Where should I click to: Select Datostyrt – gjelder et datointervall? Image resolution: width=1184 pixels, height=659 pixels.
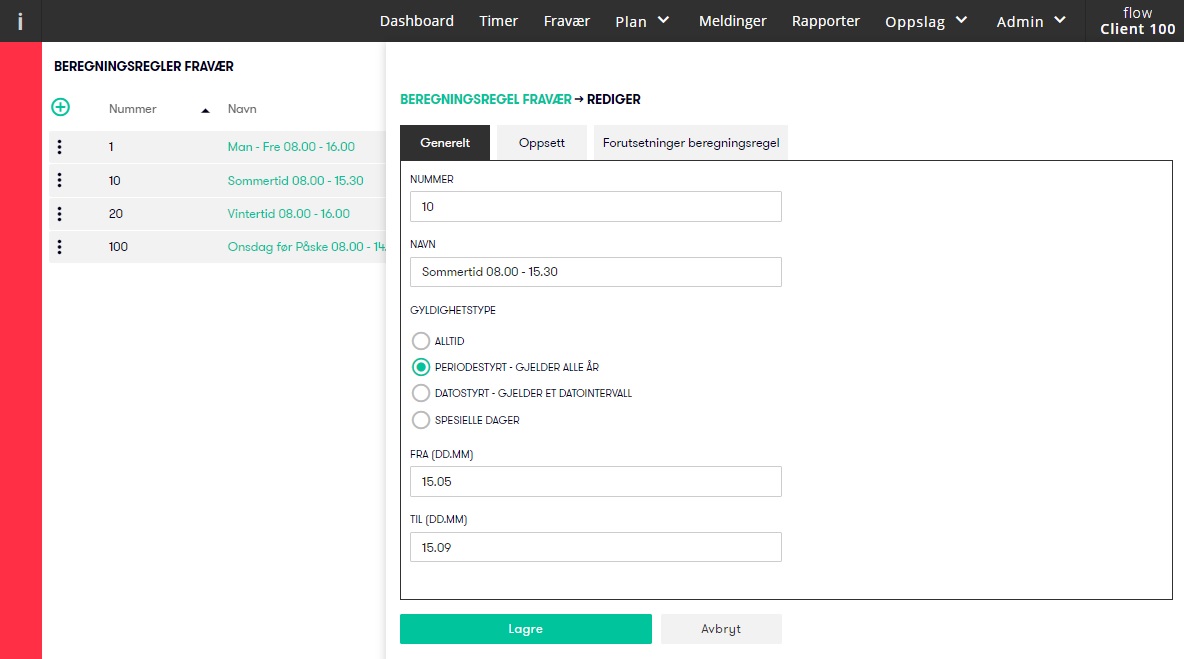421,393
